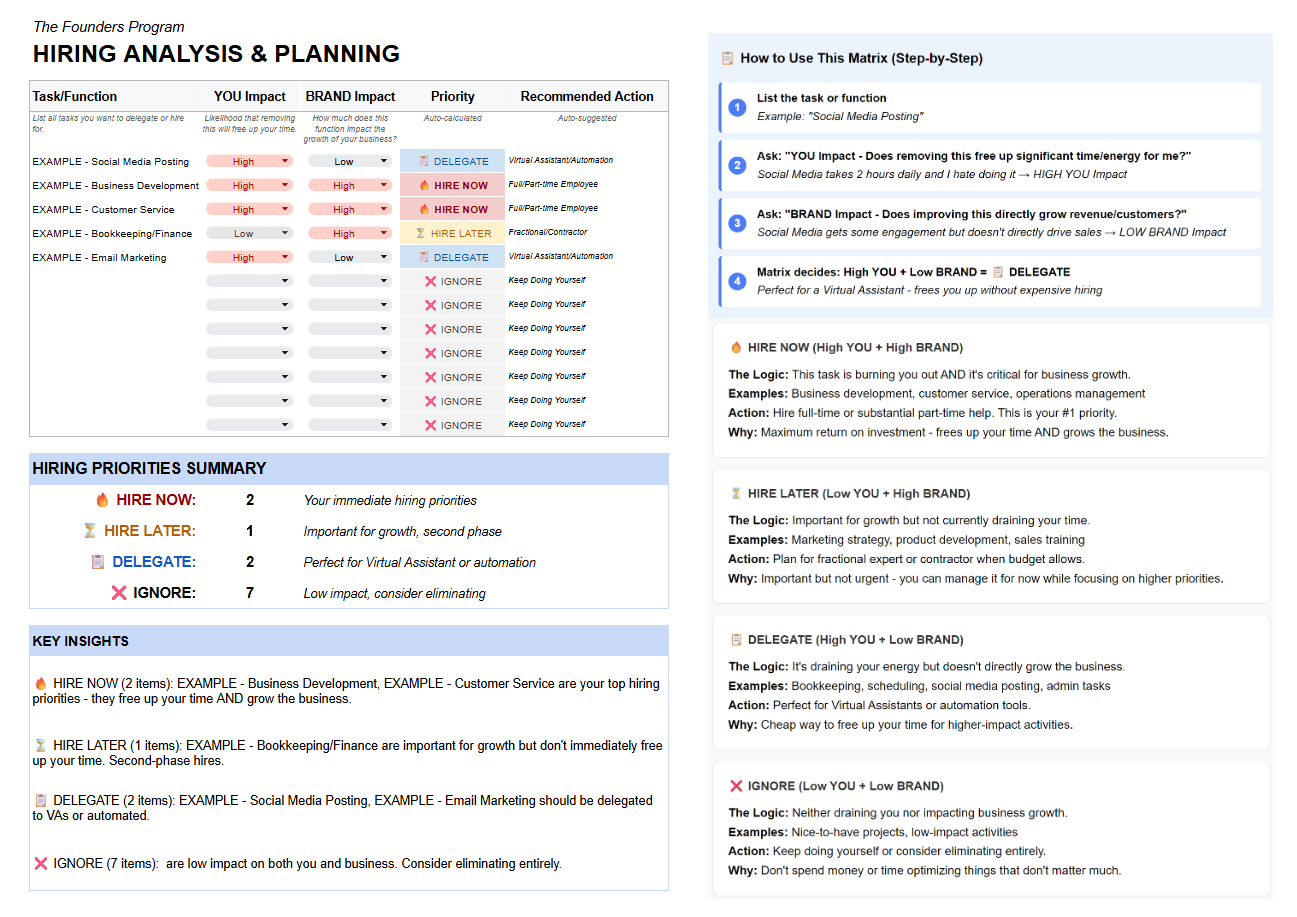Click the hourglass icon in HIRE LATER explanation card
Viewport: 1297px width, 917px height.
coord(736,494)
